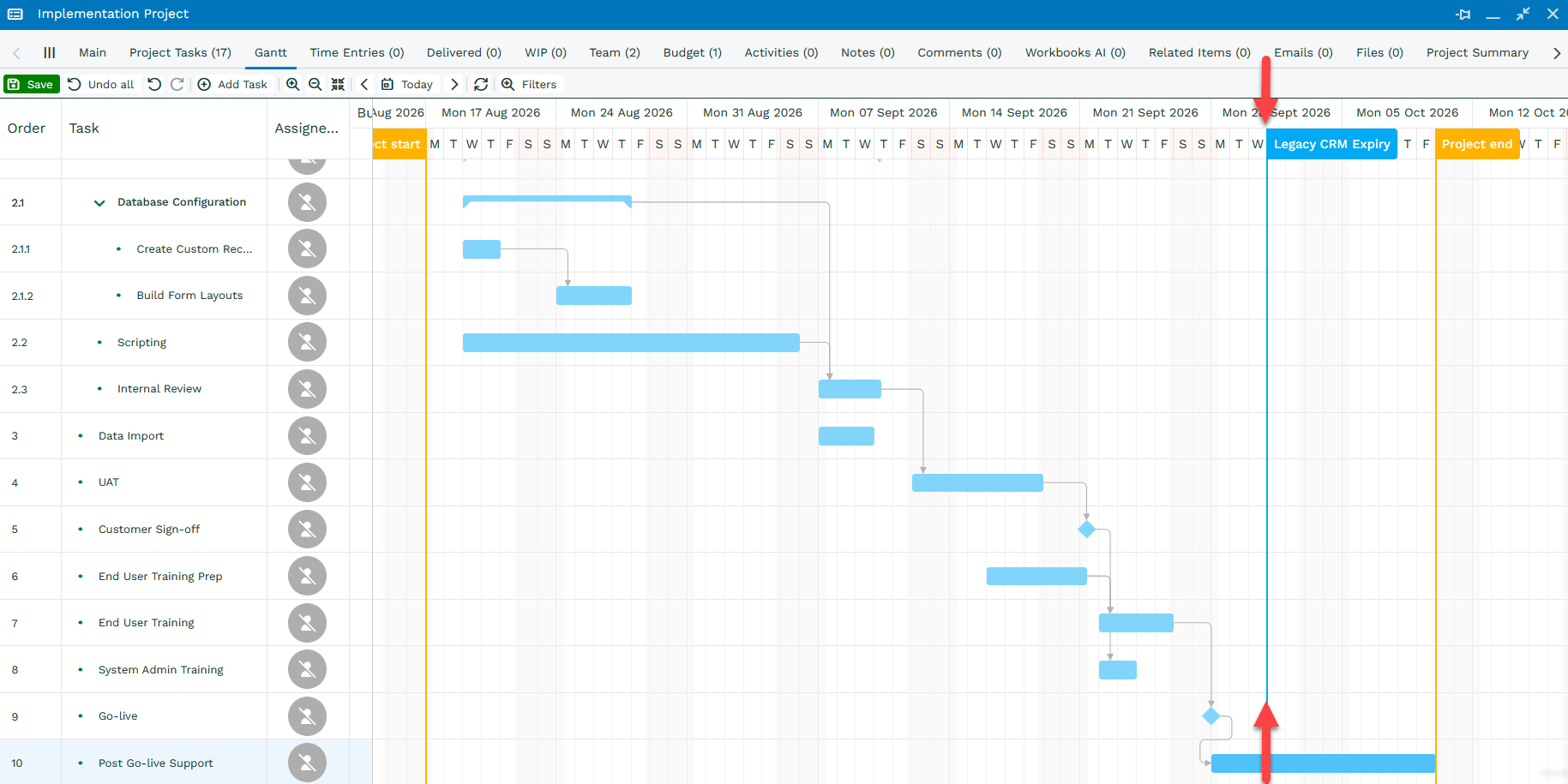The height and width of the screenshot is (784, 1568).
Task: Zoom out of the Gantt timeline
Action: (x=315, y=84)
